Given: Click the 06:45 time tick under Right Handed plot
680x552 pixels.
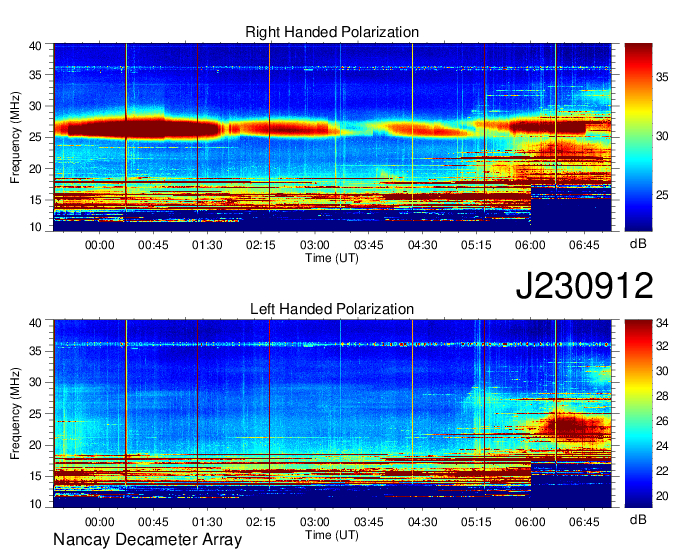Looking at the screenshot, I should 584,245.
